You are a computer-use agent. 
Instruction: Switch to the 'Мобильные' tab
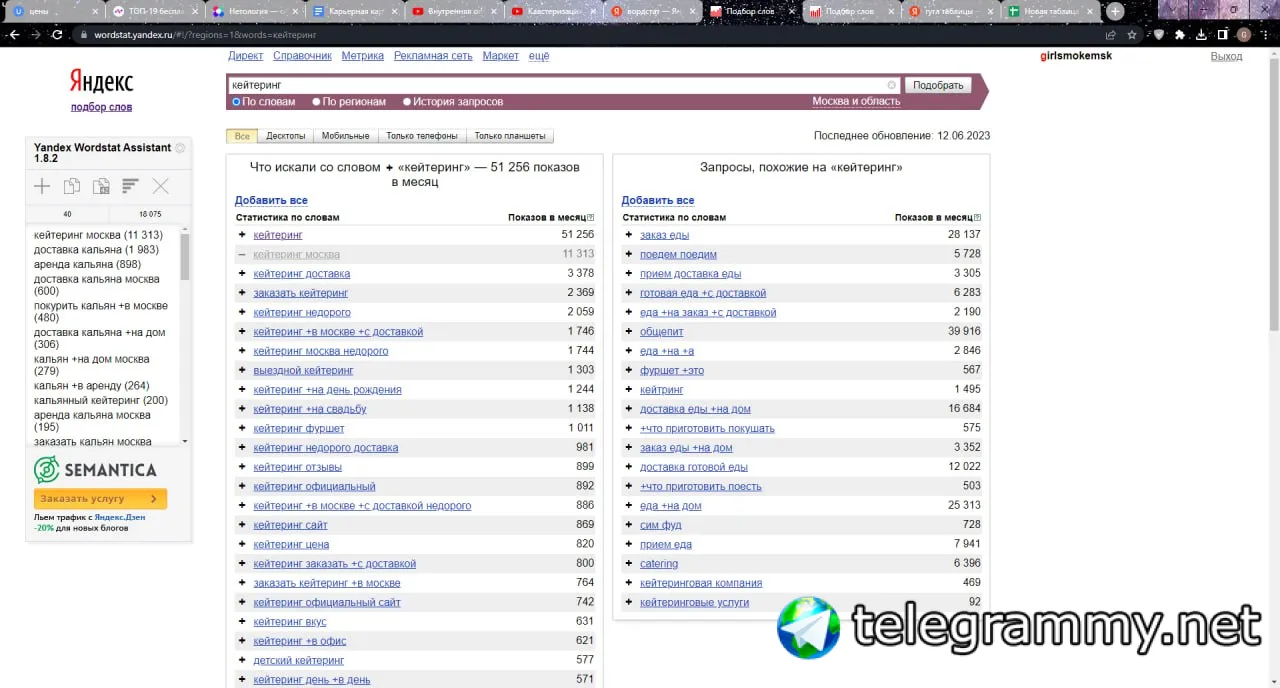[346, 136]
